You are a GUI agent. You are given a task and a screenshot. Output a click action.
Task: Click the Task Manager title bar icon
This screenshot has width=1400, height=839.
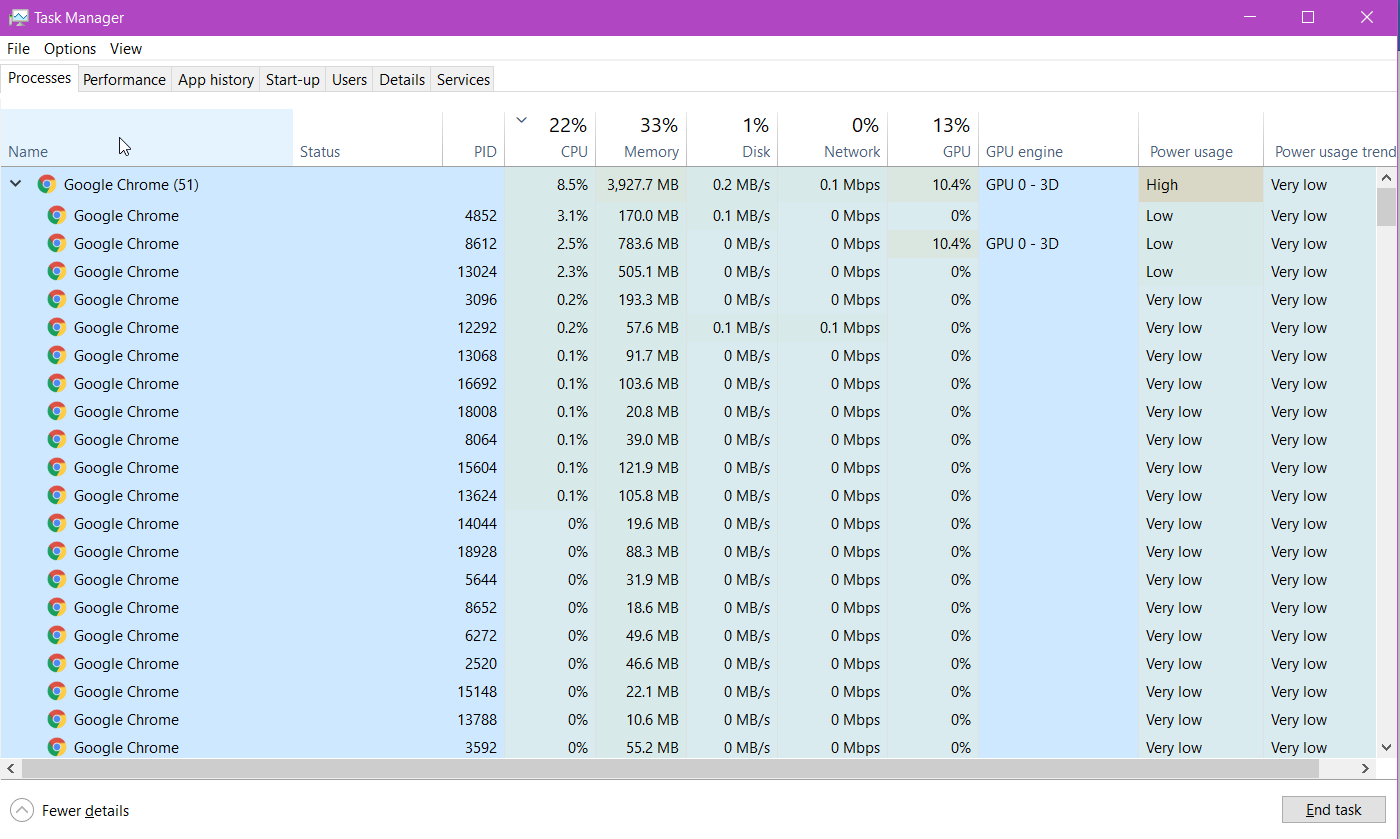point(18,17)
